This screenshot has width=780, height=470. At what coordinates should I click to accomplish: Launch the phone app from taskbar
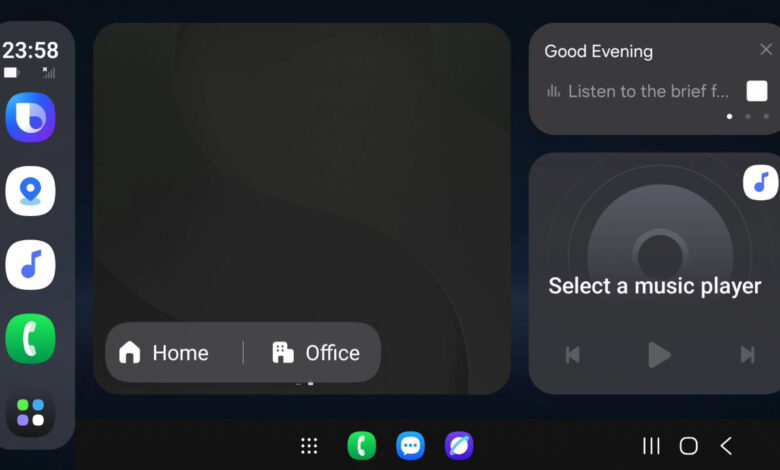point(362,446)
